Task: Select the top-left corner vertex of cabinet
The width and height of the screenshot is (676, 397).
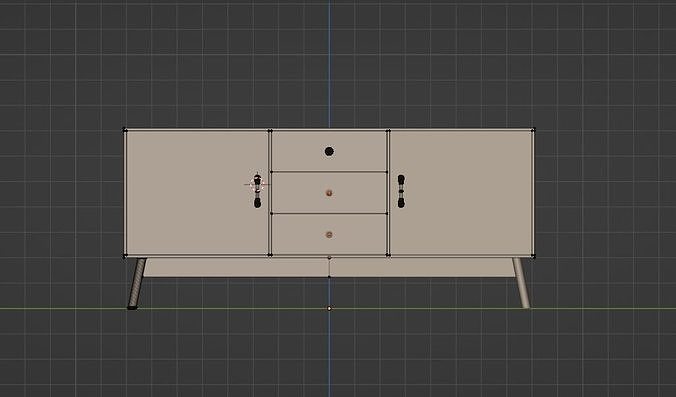Action: (x=125, y=130)
